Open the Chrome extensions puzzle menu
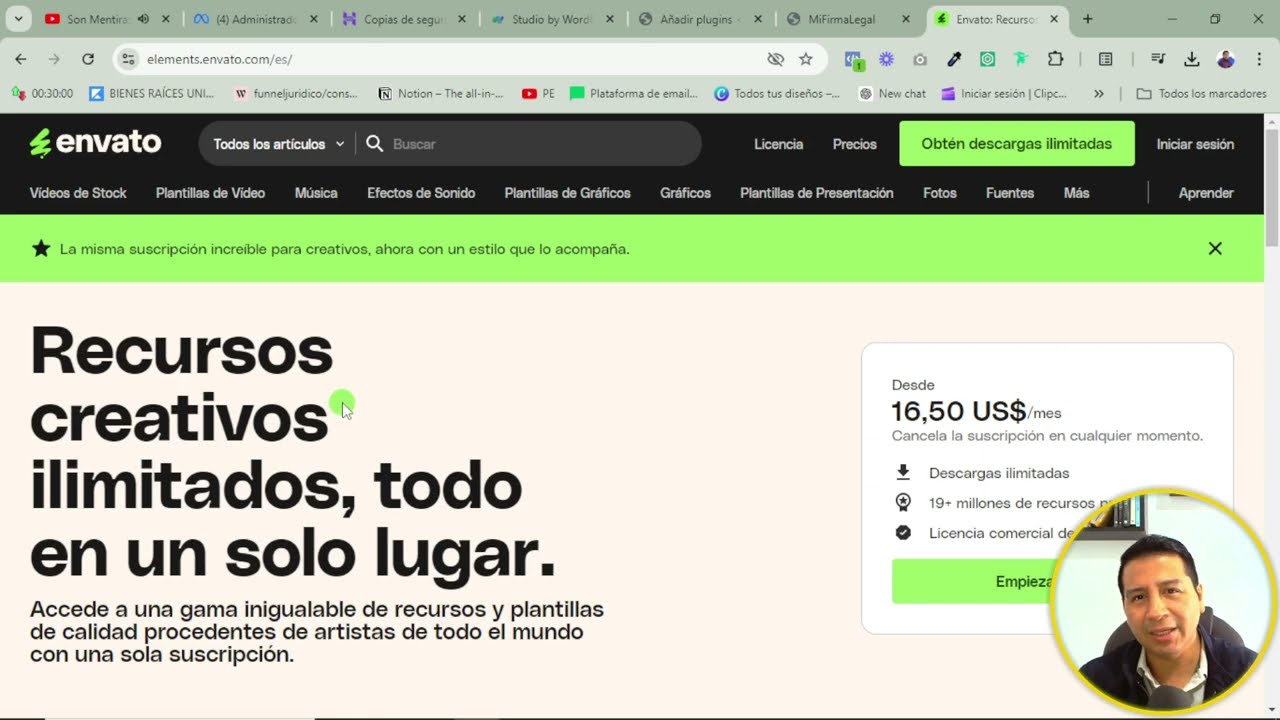This screenshot has height=720, width=1280. [1055, 59]
